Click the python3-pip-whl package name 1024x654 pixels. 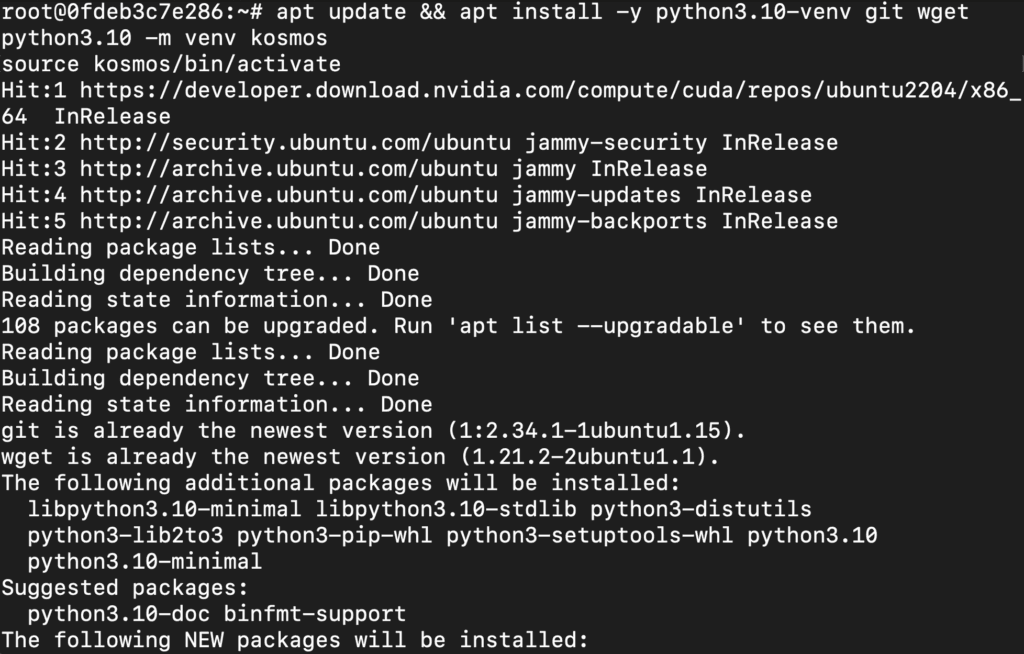point(334,535)
